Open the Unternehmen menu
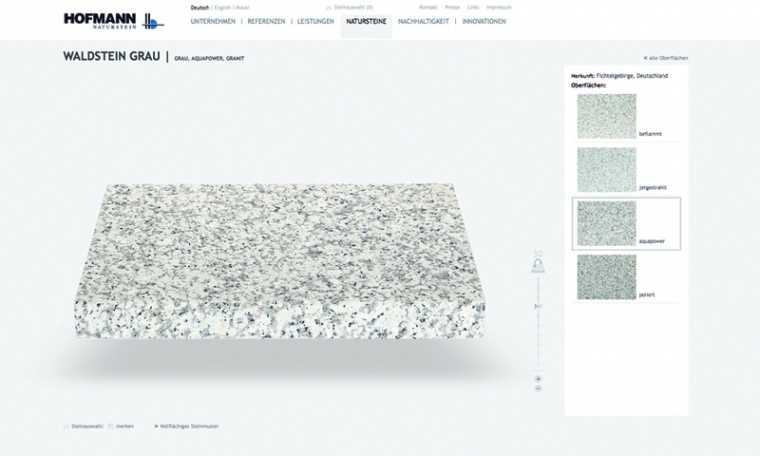This screenshot has height=456, width=760. pos(213,21)
